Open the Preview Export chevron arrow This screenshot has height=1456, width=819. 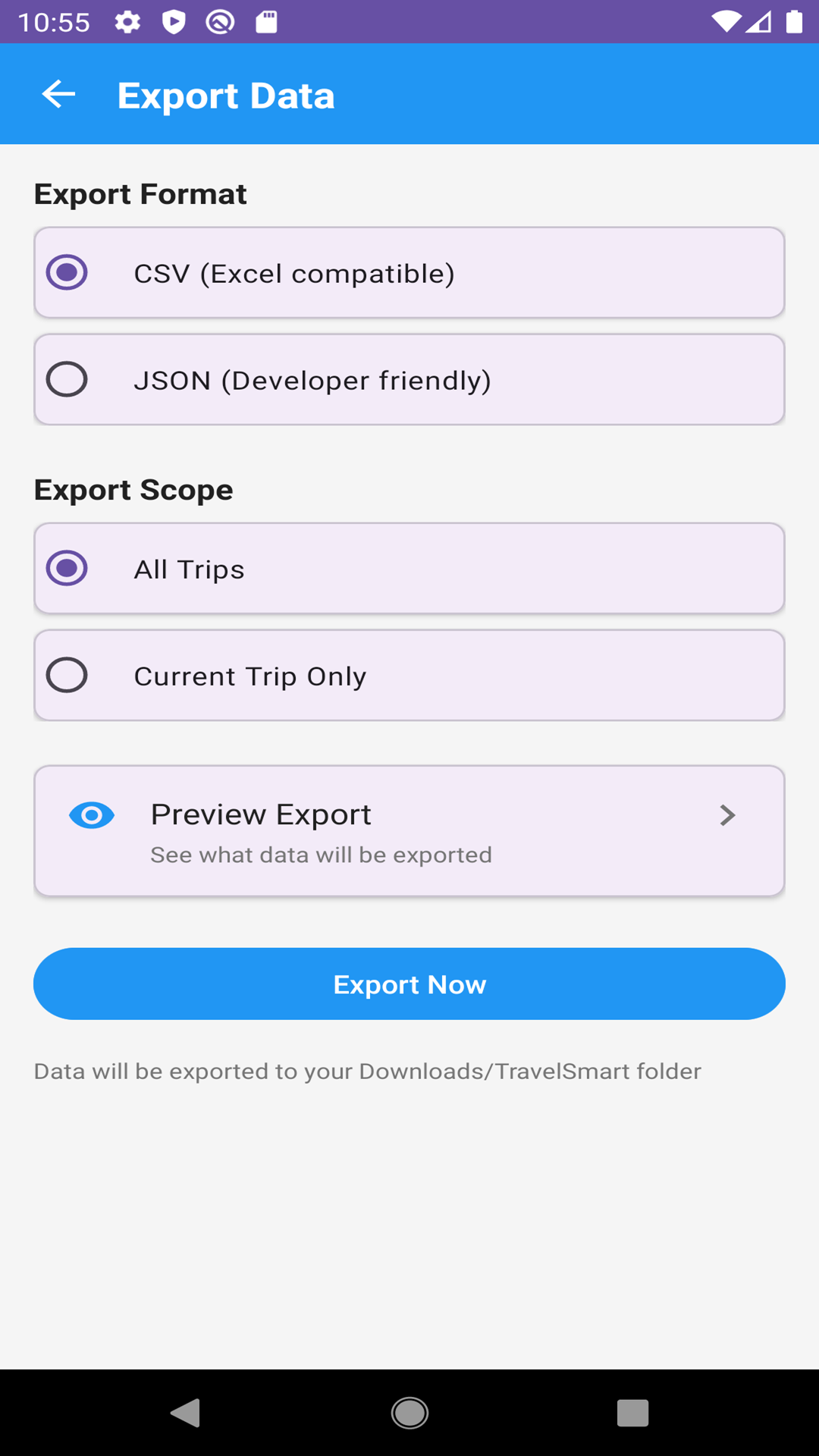point(727,816)
